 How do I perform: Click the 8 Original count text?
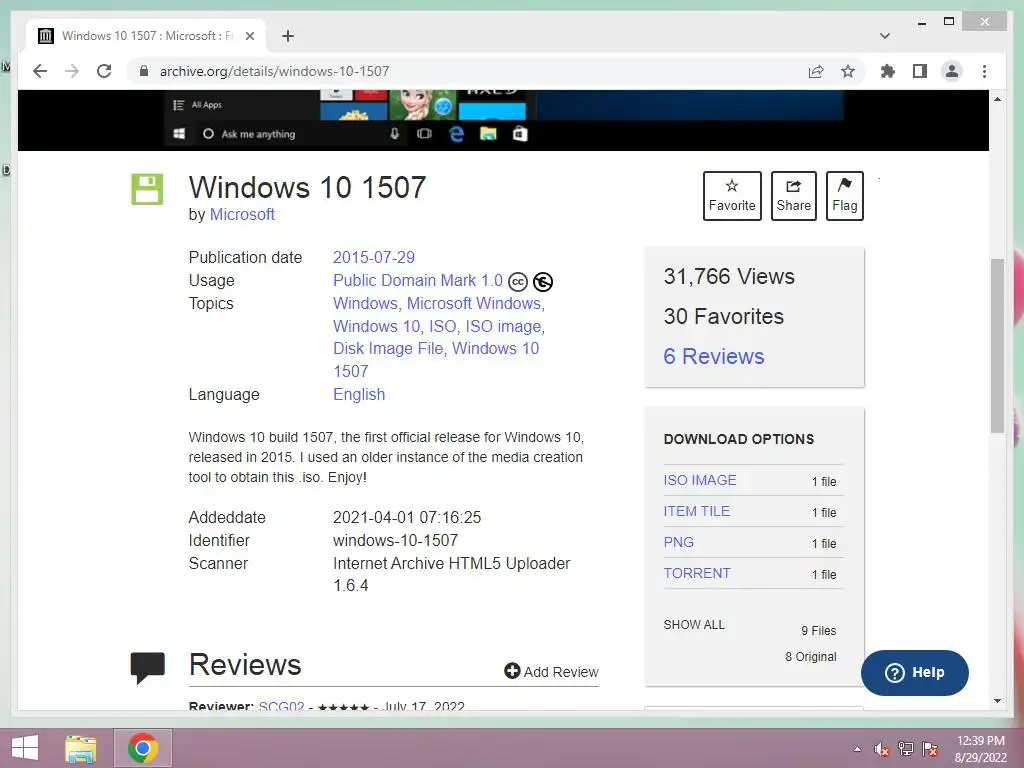tap(810, 656)
